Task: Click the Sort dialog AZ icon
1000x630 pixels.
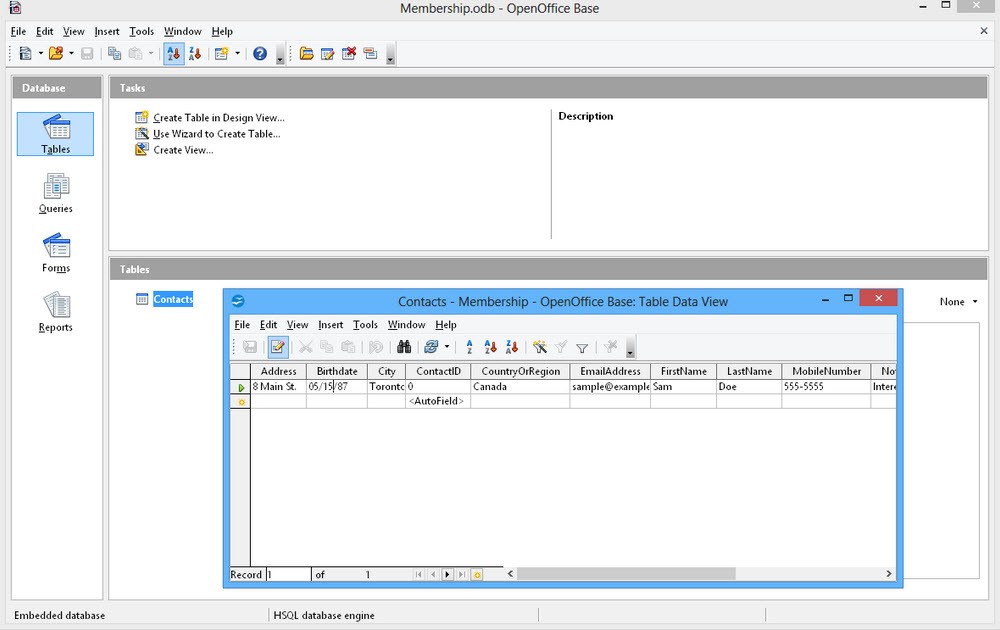Action: coord(469,347)
